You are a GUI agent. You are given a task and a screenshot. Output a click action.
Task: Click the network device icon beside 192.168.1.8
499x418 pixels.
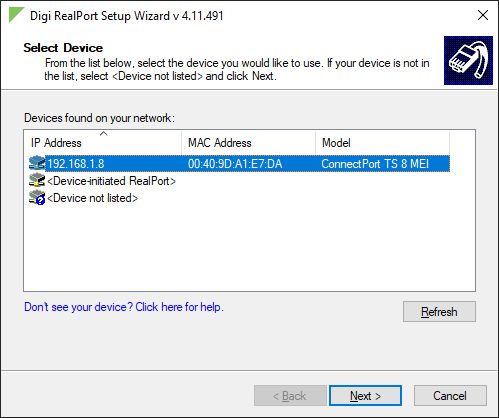[x=37, y=163]
